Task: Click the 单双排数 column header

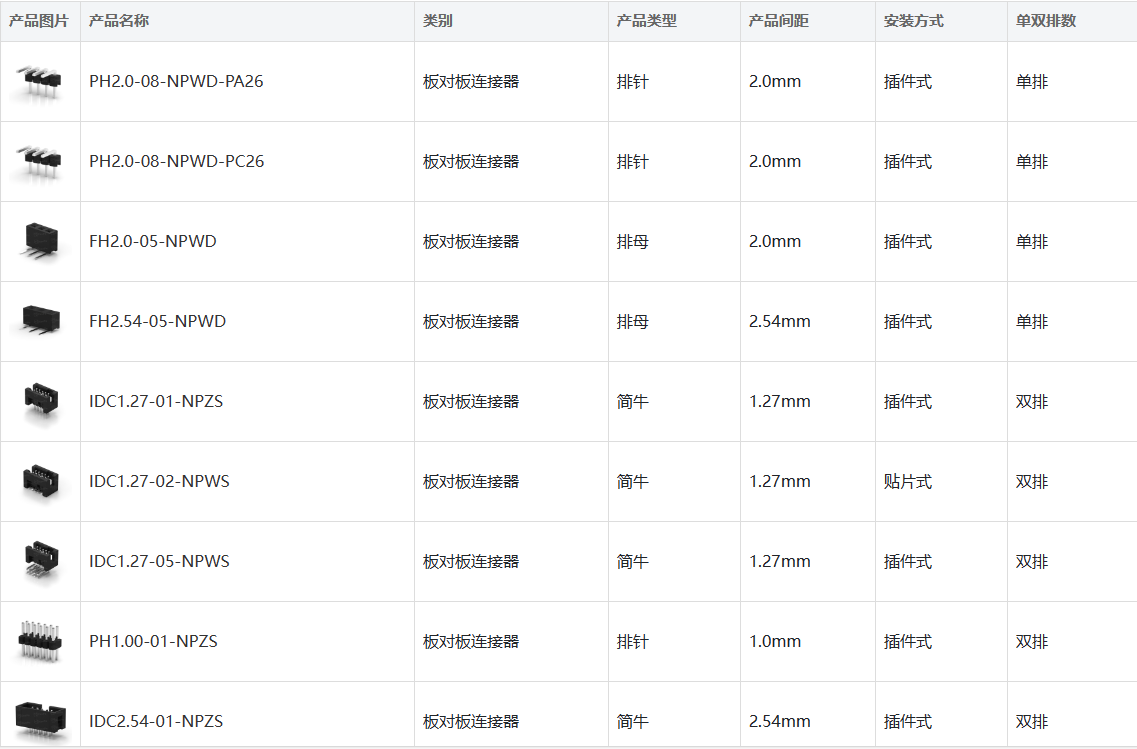Action: pyautogui.click(x=1046, y=21)
